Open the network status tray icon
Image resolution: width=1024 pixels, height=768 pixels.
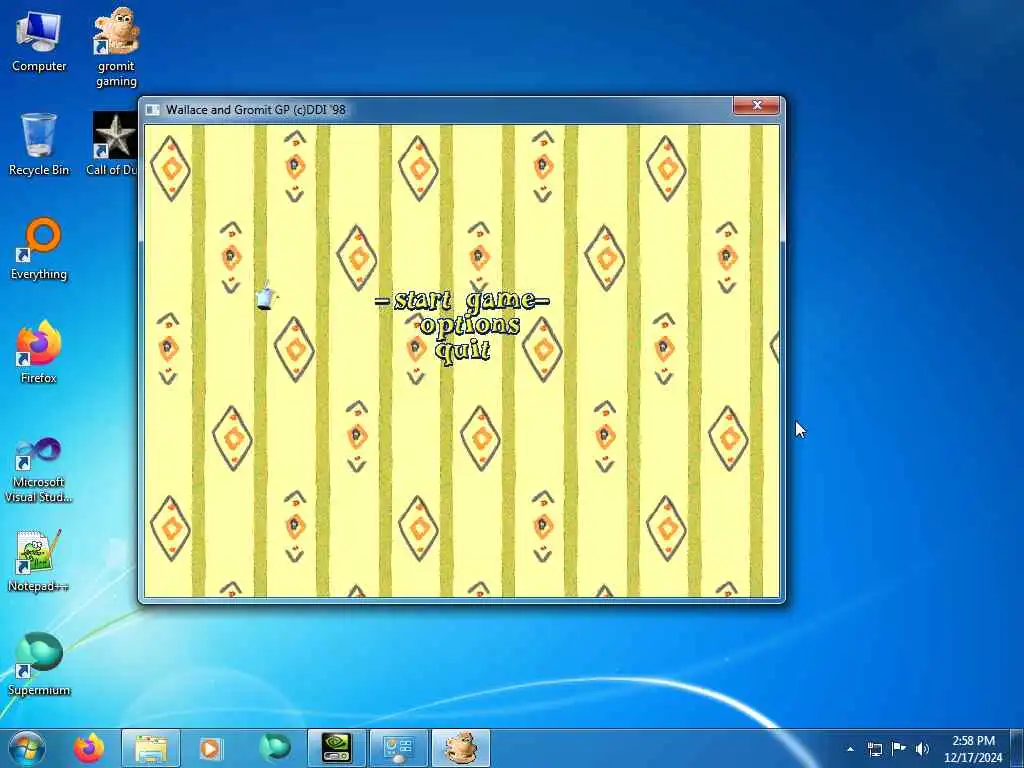874,749
